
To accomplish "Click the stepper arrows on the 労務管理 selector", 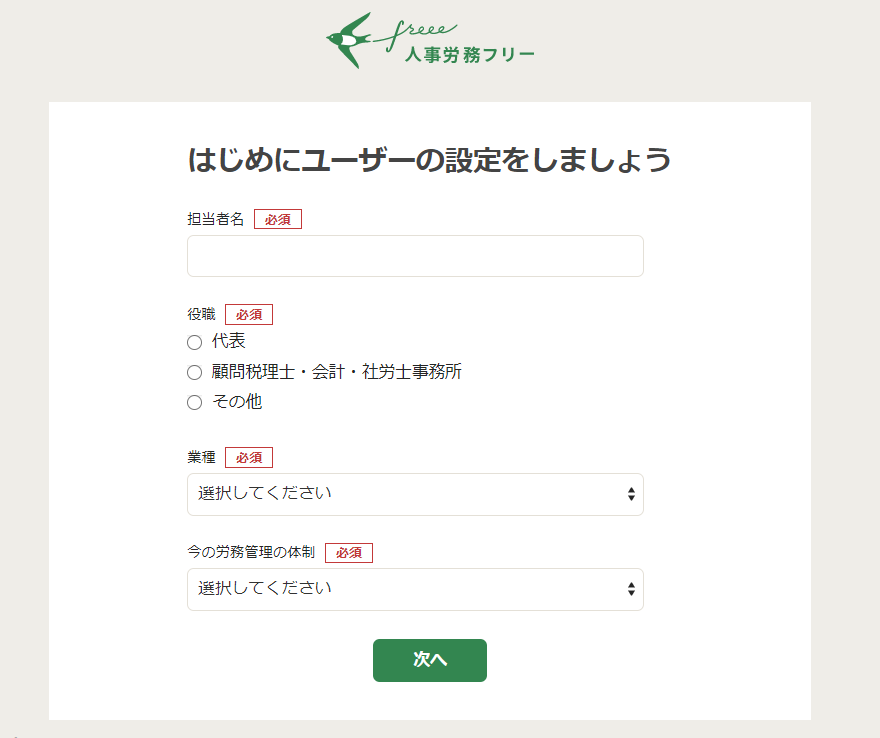I will coord(631,589).
